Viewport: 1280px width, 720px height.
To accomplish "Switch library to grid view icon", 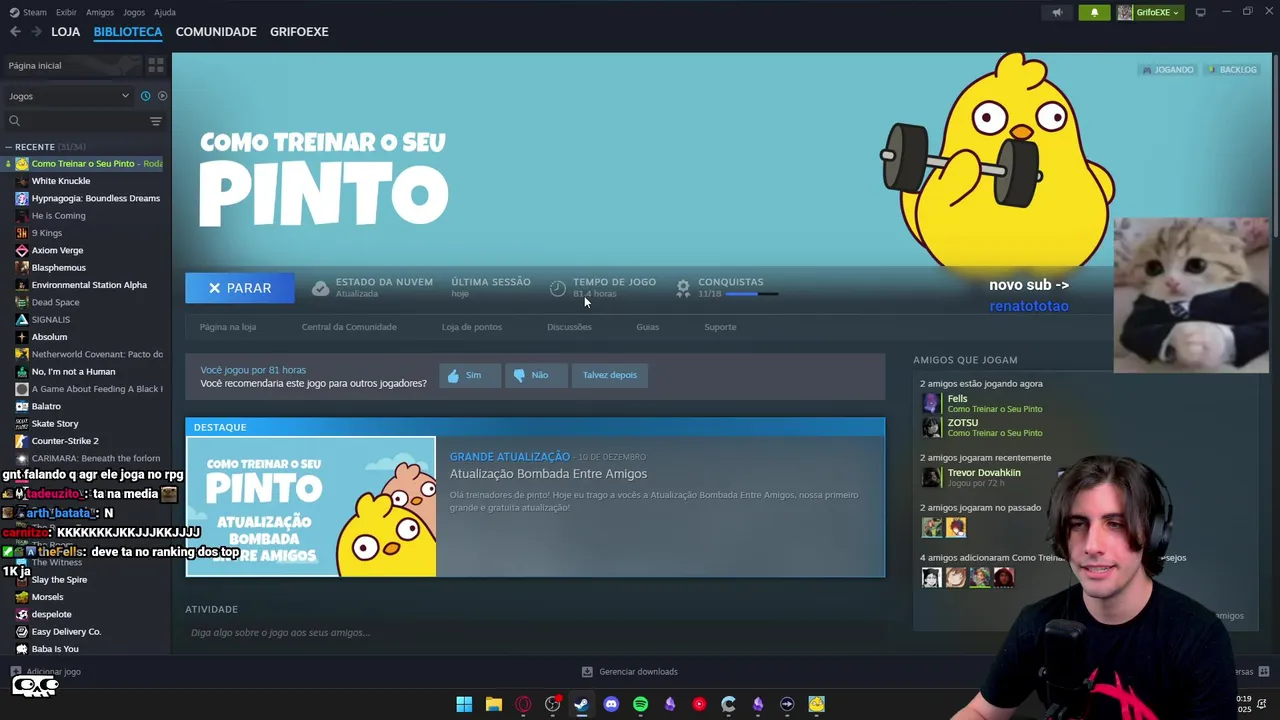I will pyautogui.click(x=156, y=65).
